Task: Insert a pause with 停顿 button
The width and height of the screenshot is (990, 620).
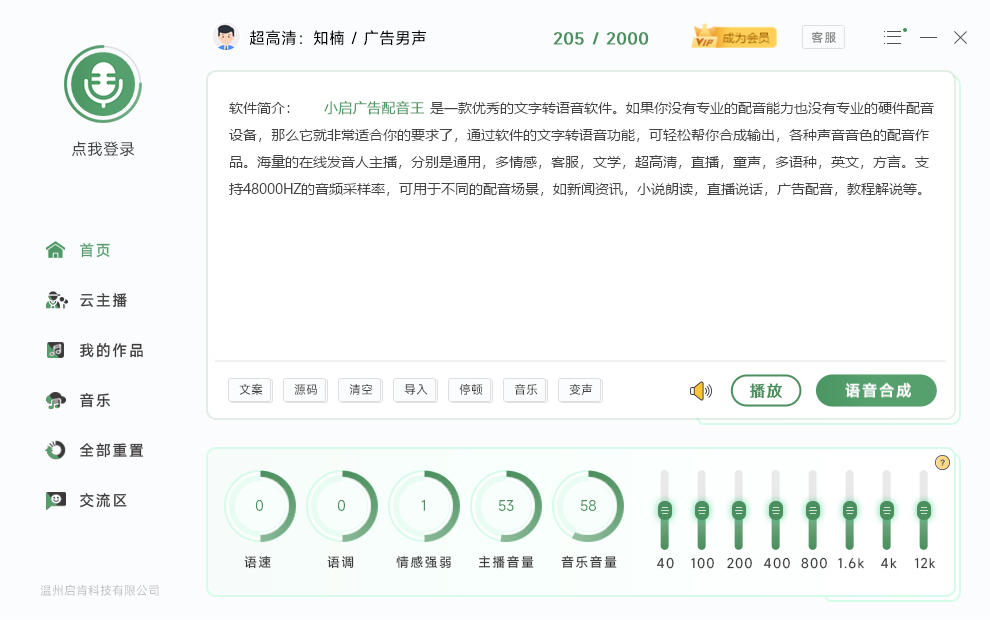Action: [470, 390]
